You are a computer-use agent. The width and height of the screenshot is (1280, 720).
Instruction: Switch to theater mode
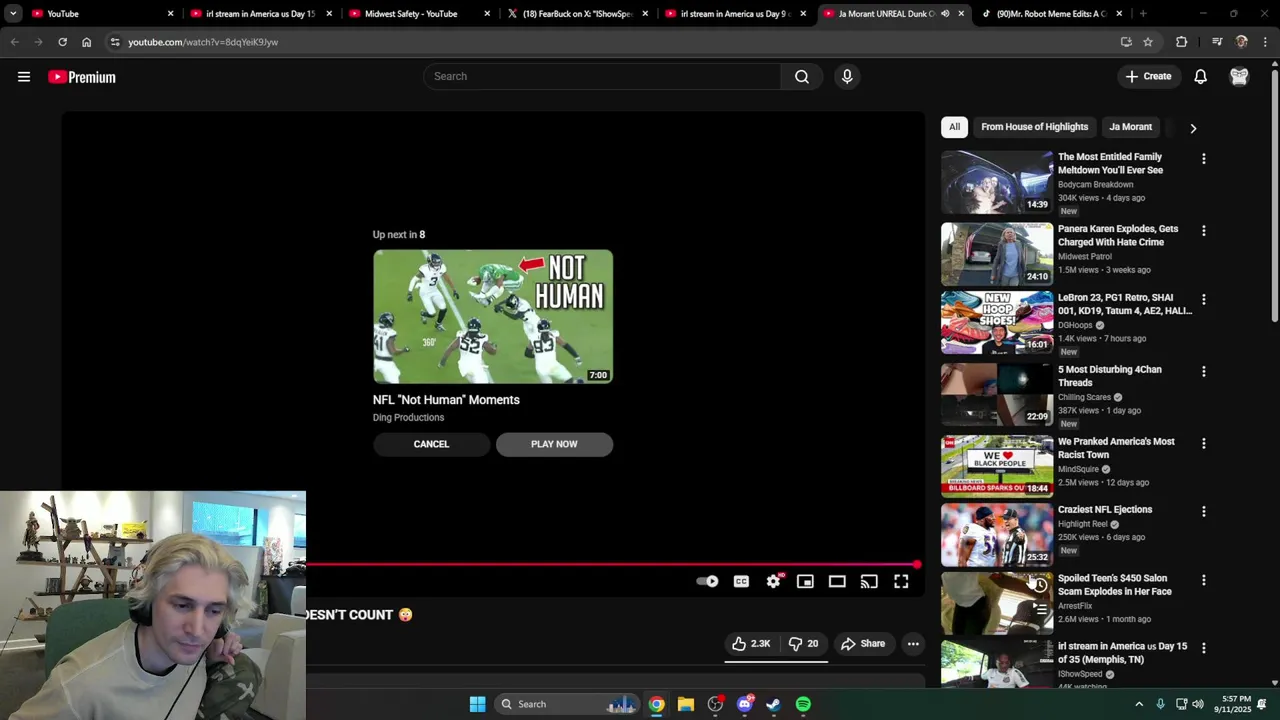[x=837, y=582]
